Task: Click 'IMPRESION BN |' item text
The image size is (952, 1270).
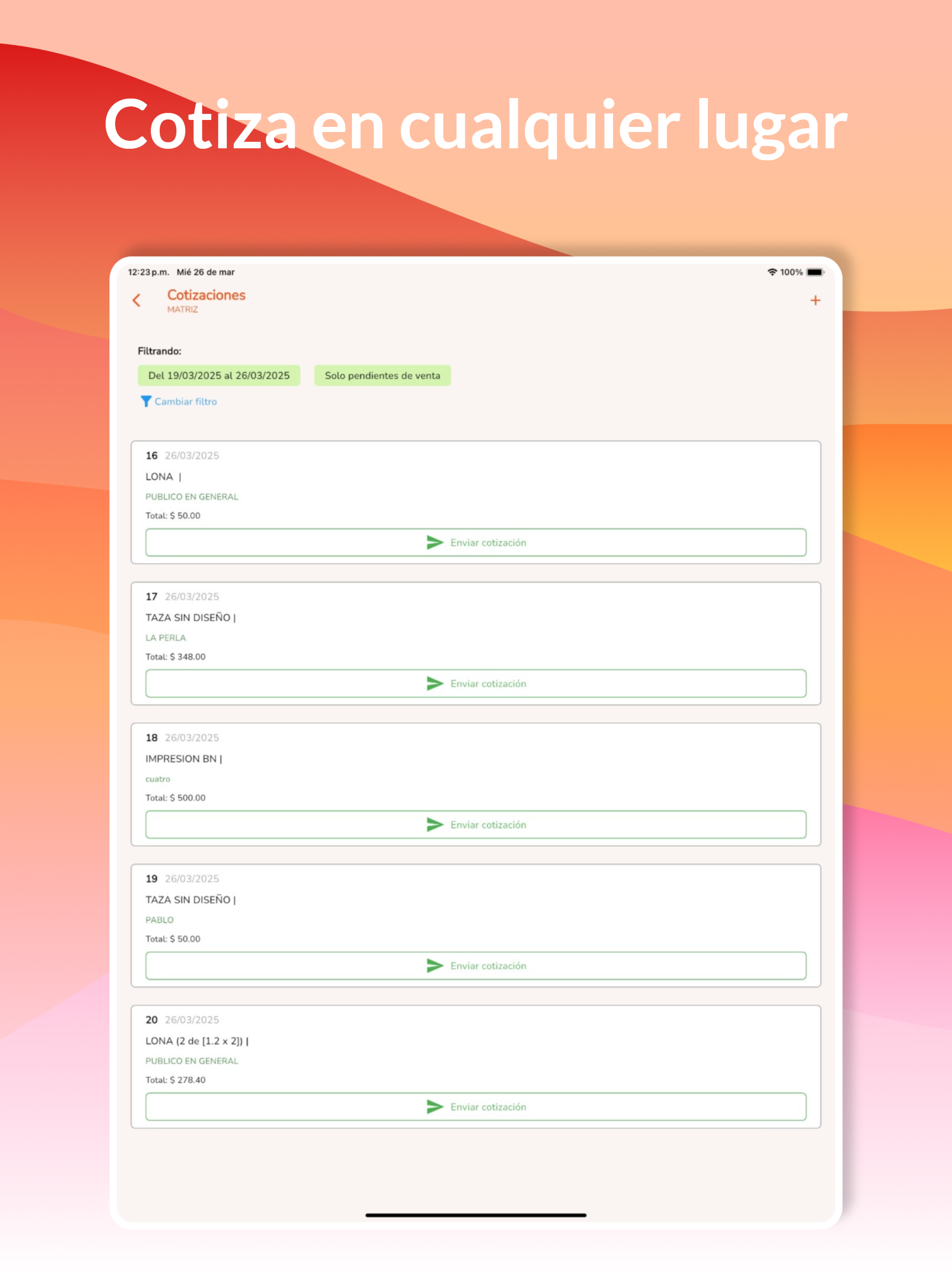Action: 184,759
